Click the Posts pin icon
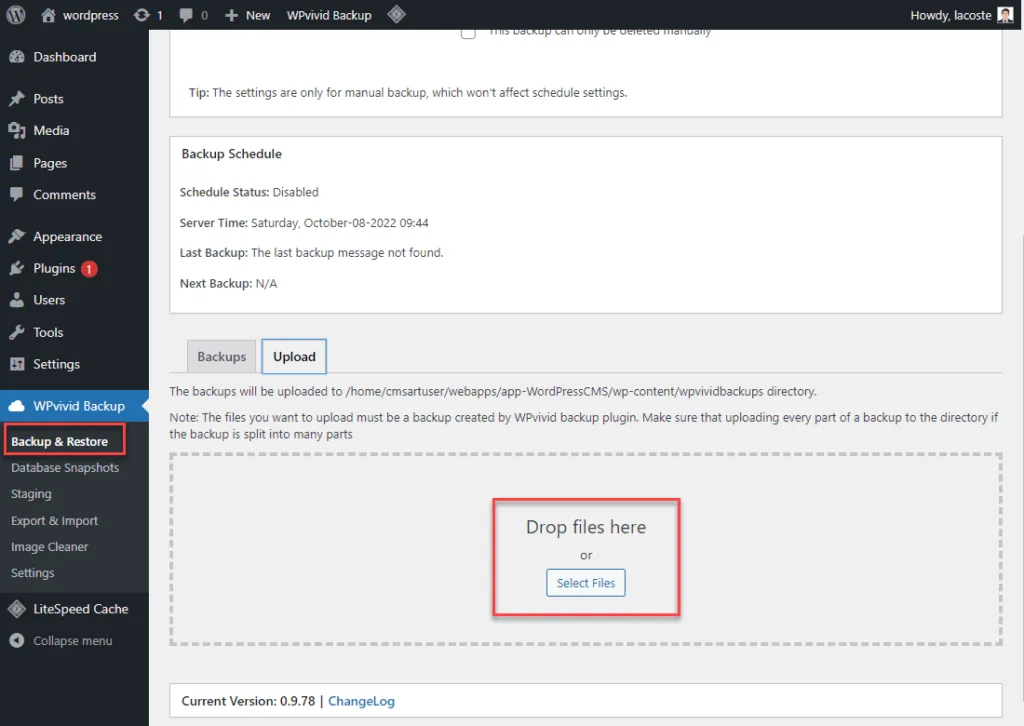 coord(17,99)
